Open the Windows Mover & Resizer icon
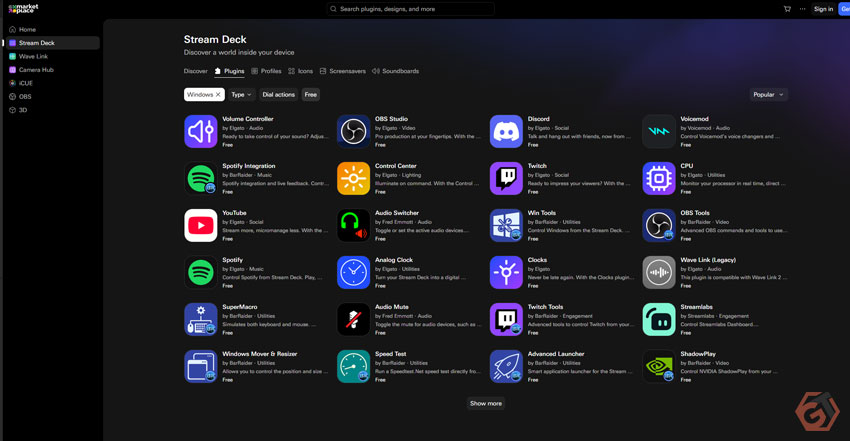 201,367
